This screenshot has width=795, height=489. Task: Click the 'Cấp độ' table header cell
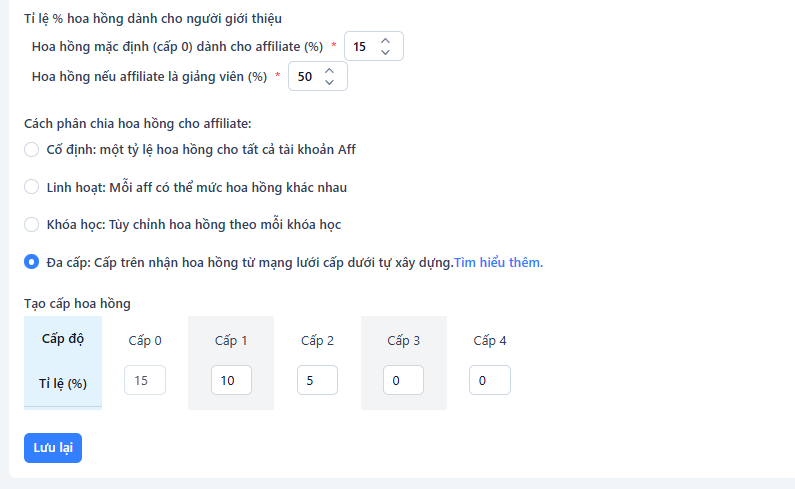pyautogui.click(x=63, y=339)
